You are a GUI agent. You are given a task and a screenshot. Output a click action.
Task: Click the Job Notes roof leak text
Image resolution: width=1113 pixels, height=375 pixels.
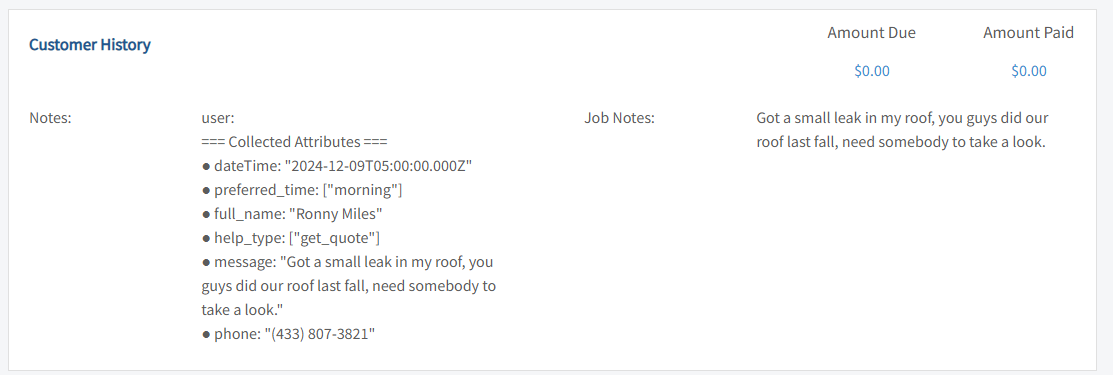coord(902,130)
